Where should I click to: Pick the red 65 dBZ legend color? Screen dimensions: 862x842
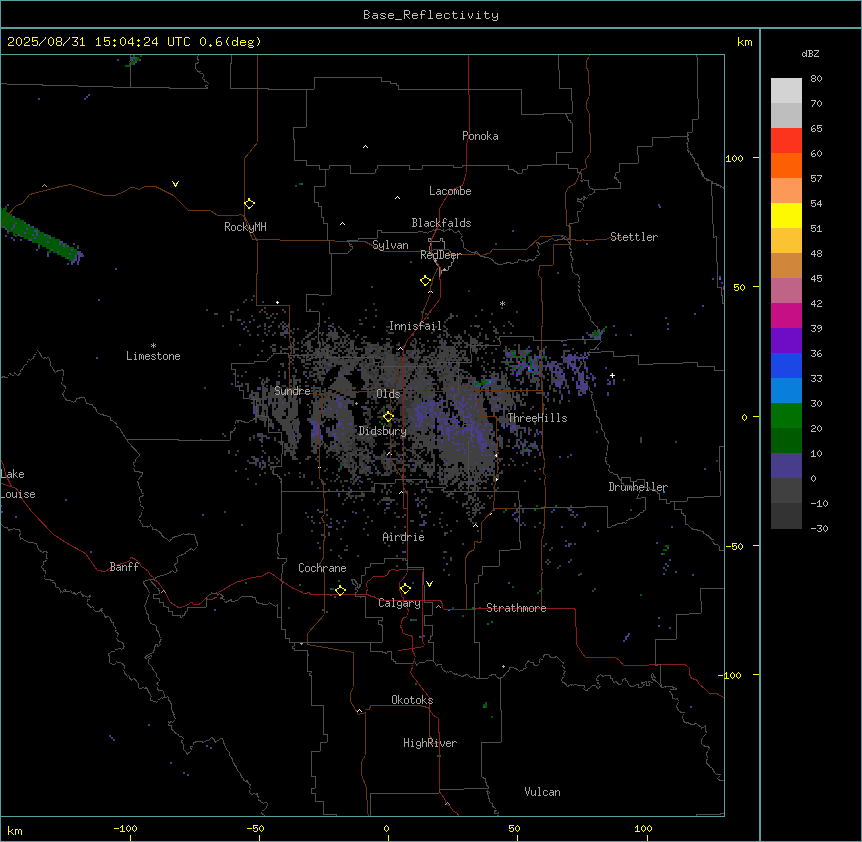(786, 140)
